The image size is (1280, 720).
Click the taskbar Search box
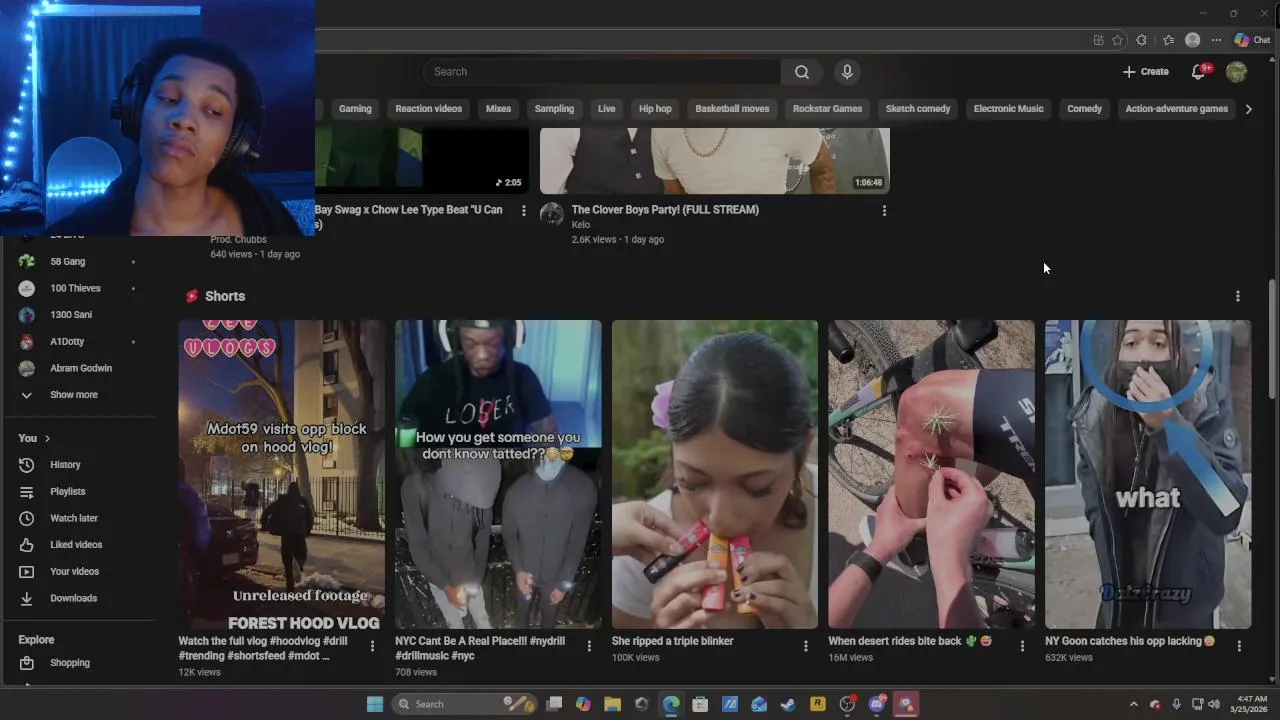(465, 704)
